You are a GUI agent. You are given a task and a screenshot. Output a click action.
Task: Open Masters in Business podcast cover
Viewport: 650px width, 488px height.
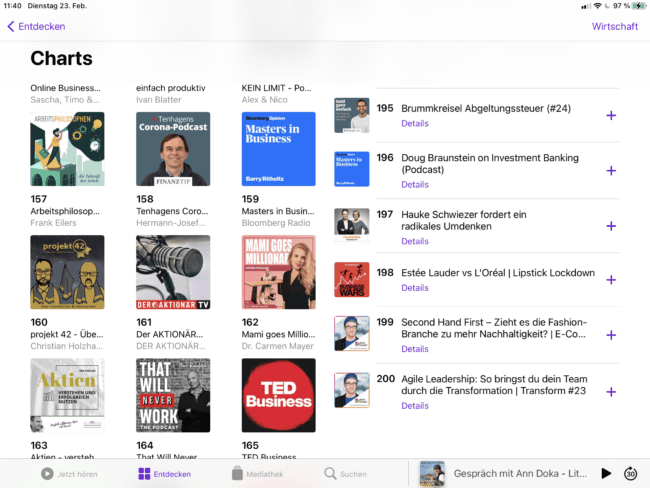point(279,149)
